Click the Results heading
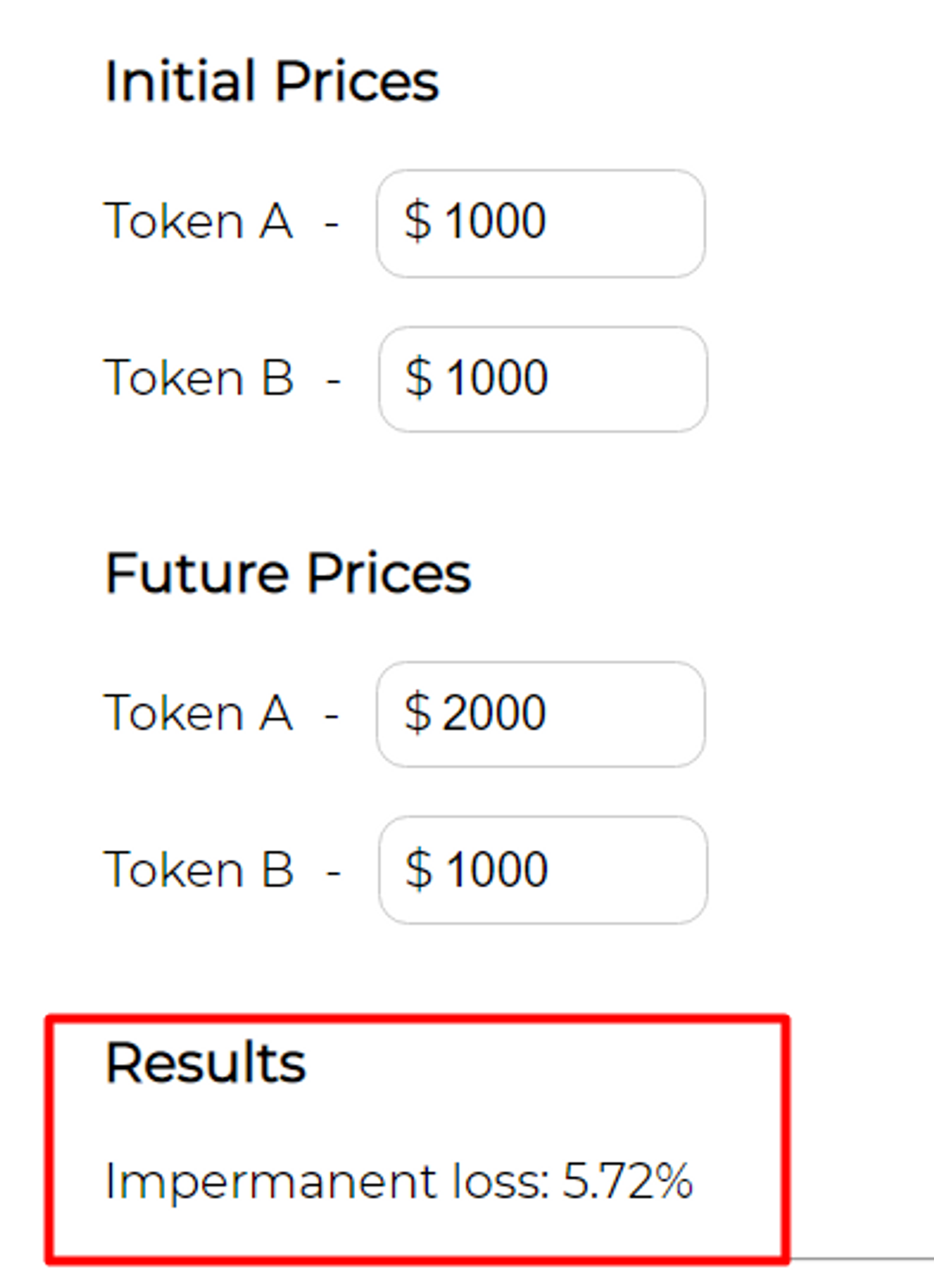 tap(205, 1063)
